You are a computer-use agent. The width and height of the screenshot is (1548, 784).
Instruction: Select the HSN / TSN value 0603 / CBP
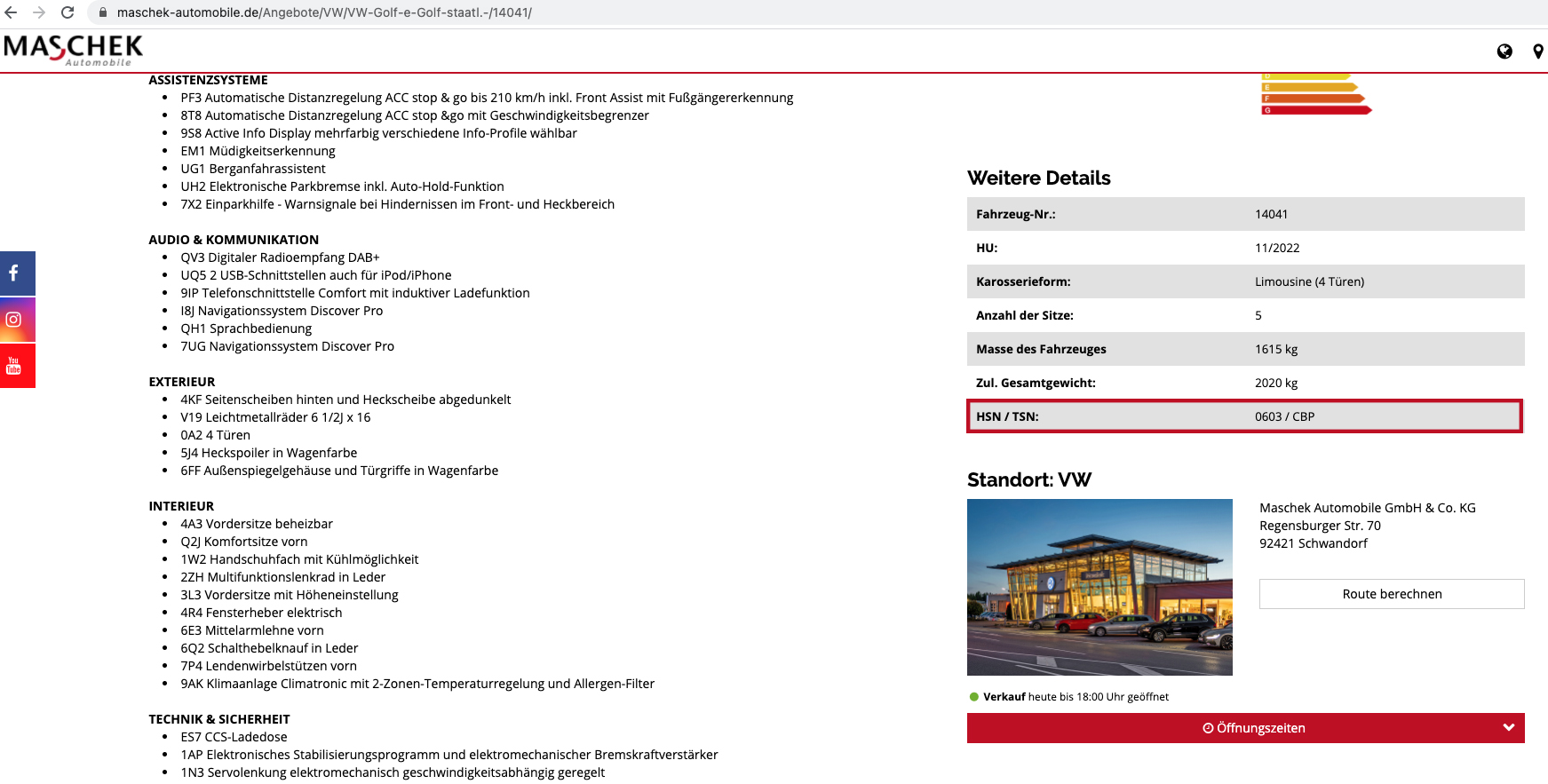click(1284, 416)
